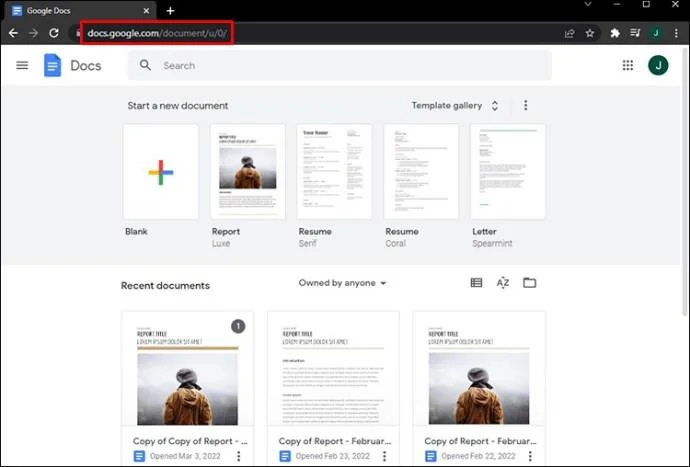Open the browser extensions puzzle icon
The height and width of the screenshot is (467, 690).
pos(615,33)
